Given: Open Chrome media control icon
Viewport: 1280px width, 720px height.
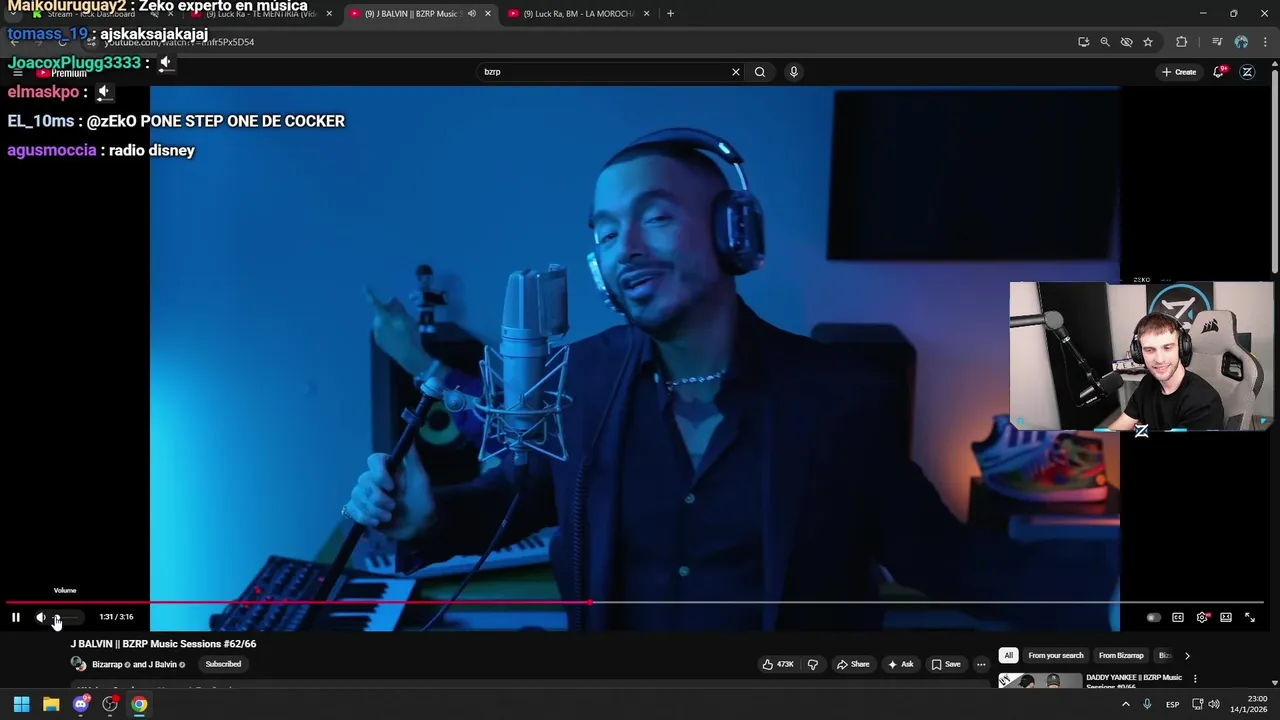Looking at the screenshot, I should (1217, 42).
